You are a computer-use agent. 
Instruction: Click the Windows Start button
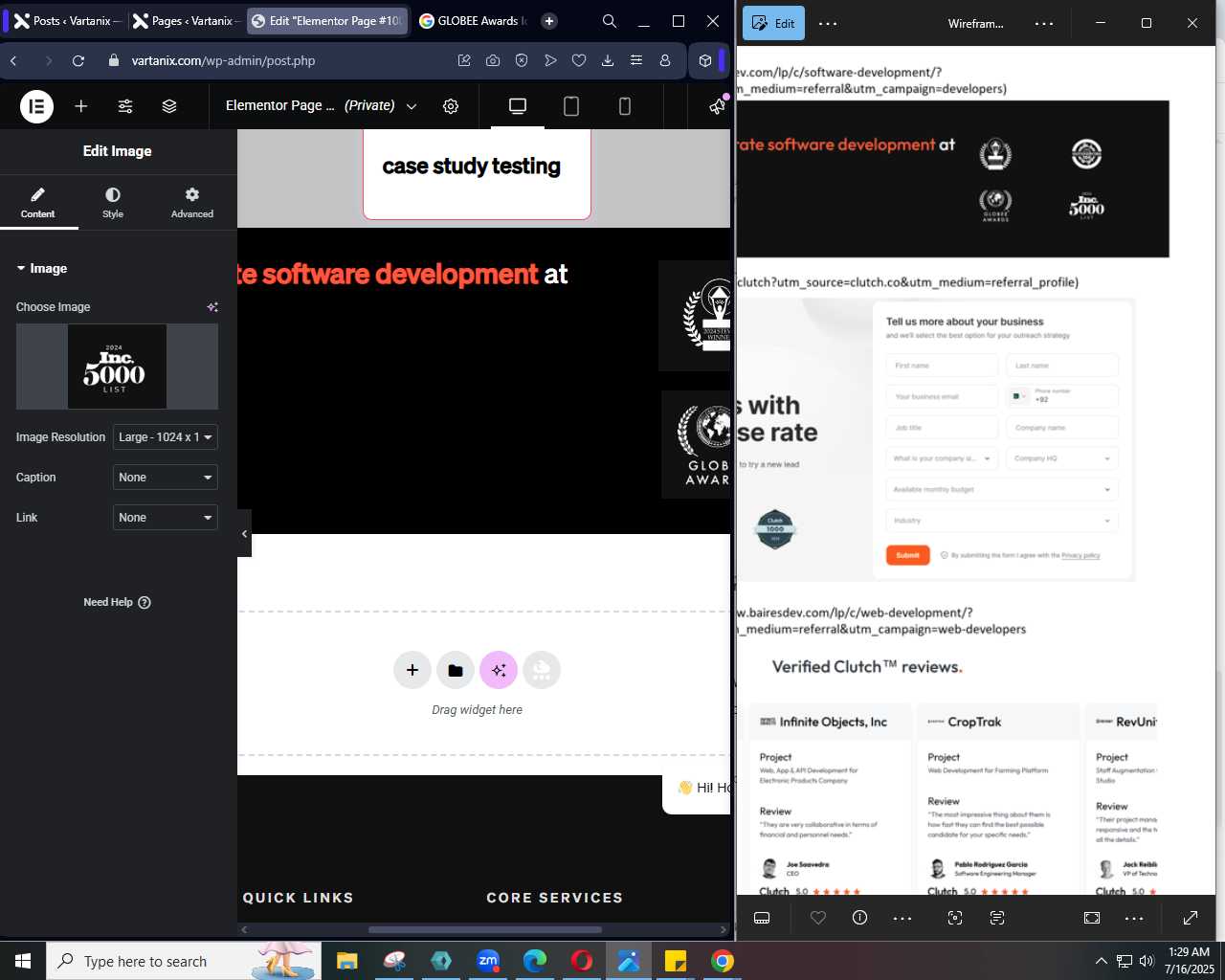click(x=23, y=961)
